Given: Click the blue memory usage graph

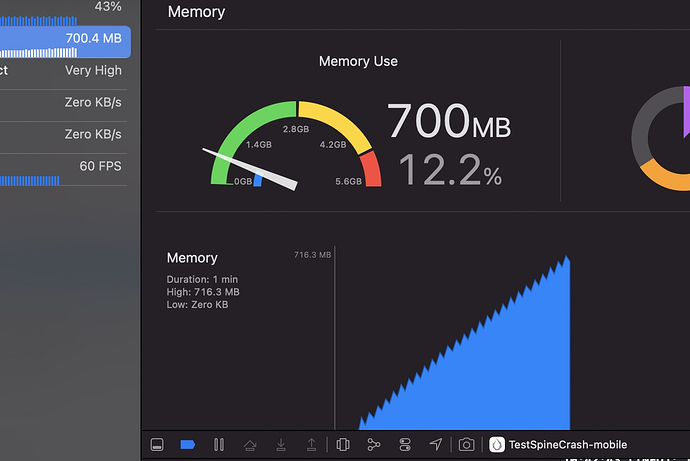Looking at the screenshot, I should coord(465,342).
